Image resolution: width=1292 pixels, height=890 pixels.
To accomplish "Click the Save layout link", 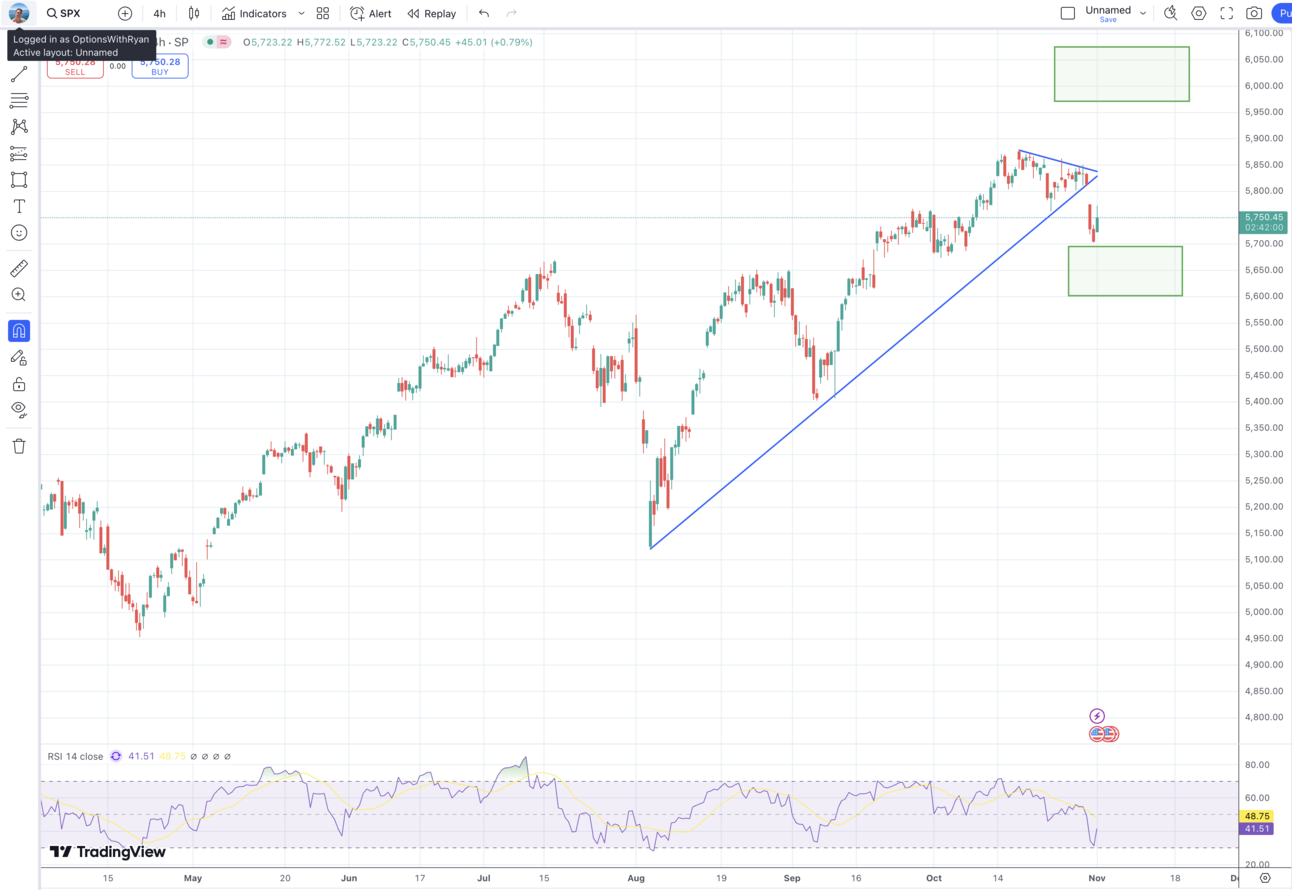I will coord(1108,19).
